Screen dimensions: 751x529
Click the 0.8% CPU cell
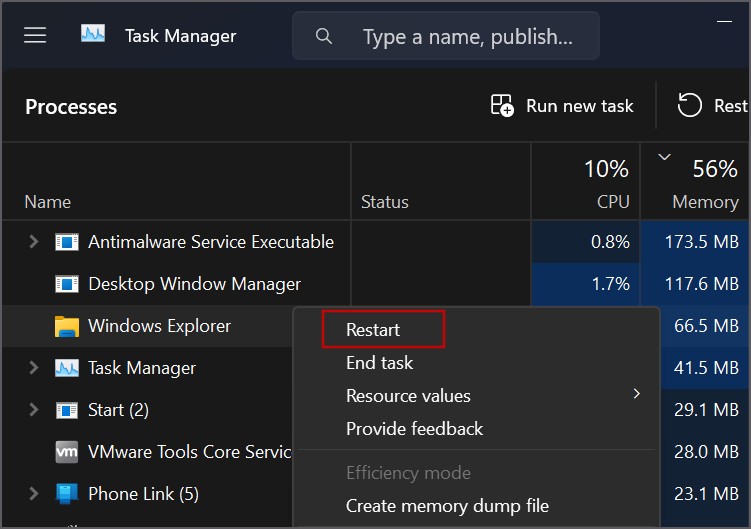coord(585,242)
